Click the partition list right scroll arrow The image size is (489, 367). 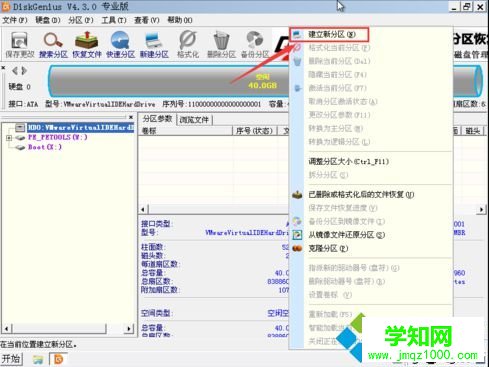(481, 209)
